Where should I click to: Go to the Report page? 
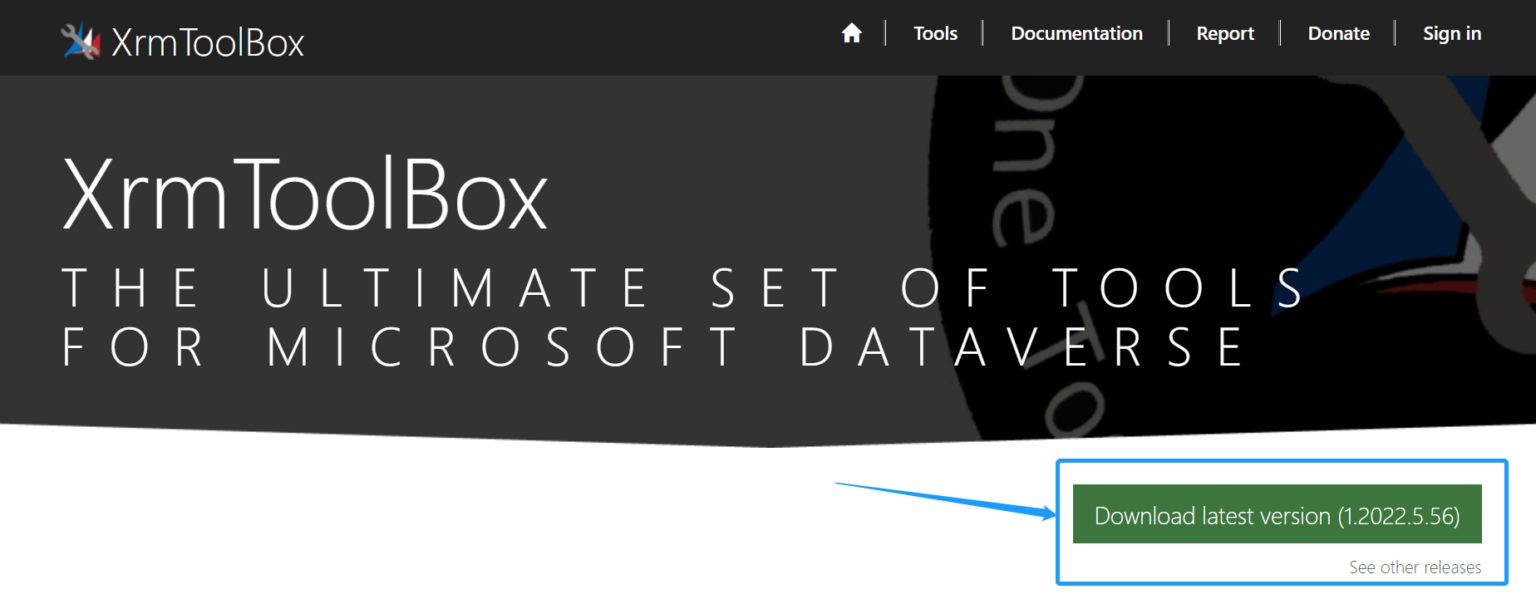tap(1225, 33)
